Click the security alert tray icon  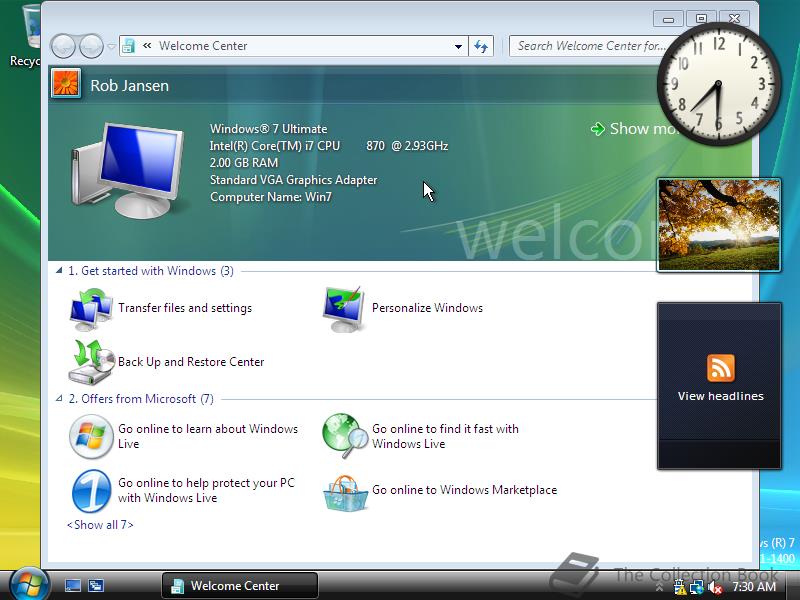(x=680, y=587)
